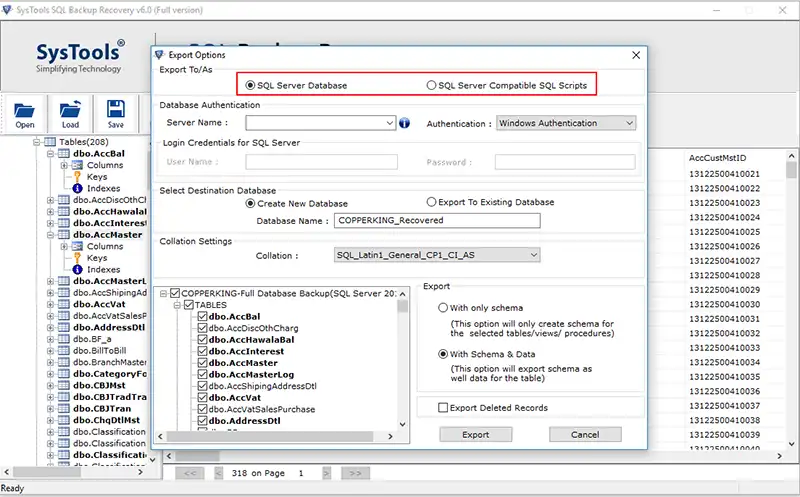Go to last page of records
This screenshot has width=800, height=497.
355,473
